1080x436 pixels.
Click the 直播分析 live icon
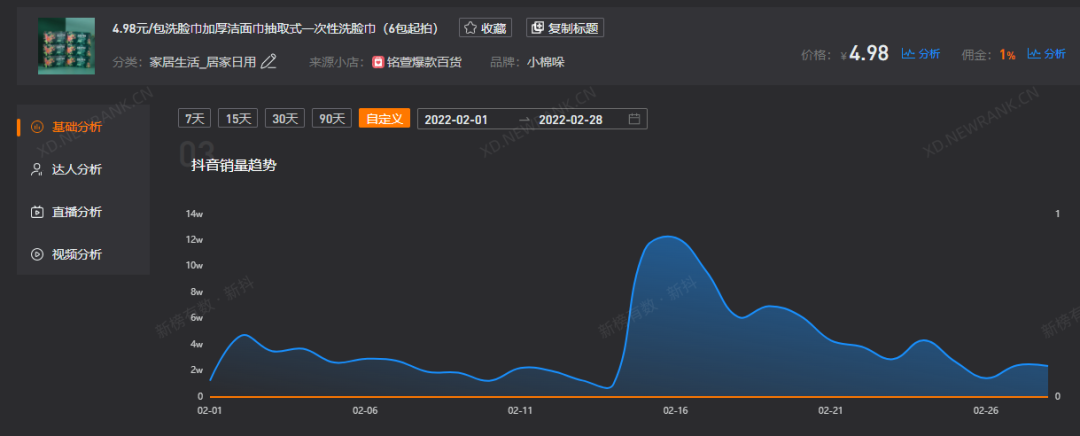pyautogui.click(x=37, y=212)
